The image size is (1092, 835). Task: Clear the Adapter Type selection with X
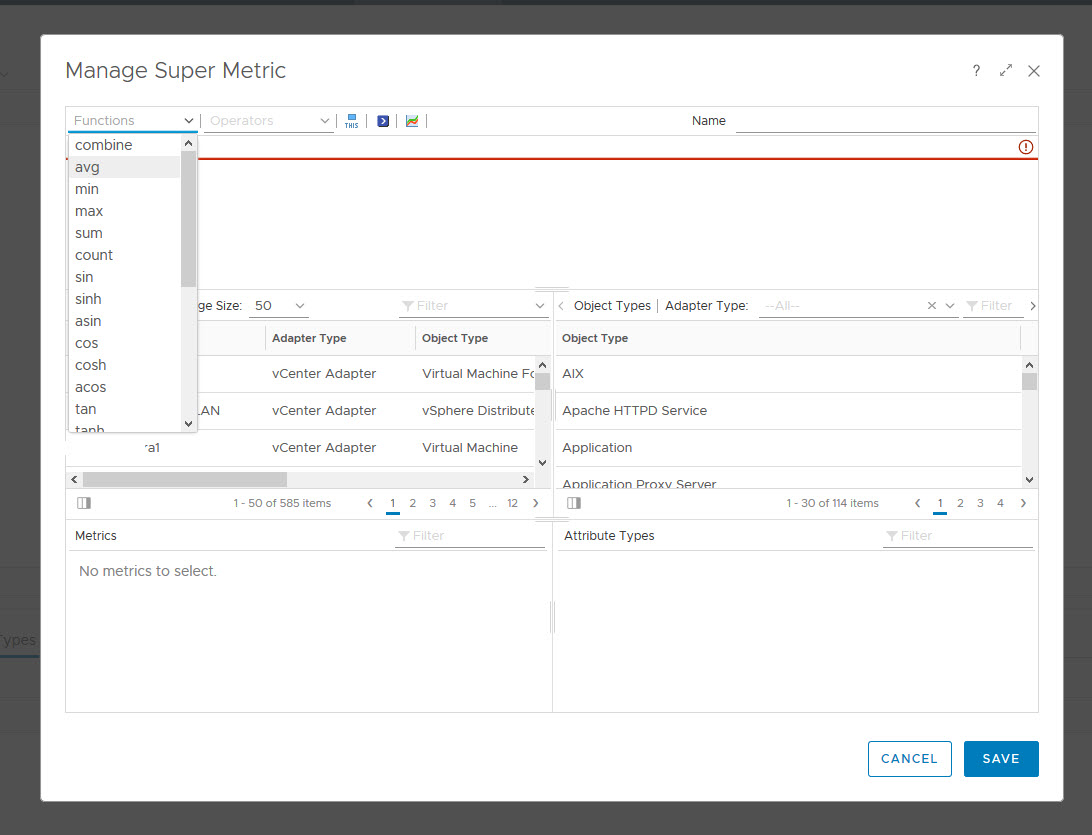(932, 306)
